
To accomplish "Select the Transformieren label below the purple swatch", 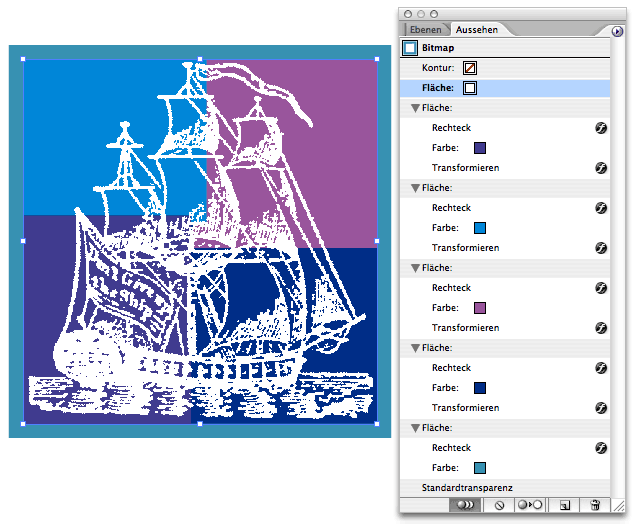I will (x=465, y=328).
